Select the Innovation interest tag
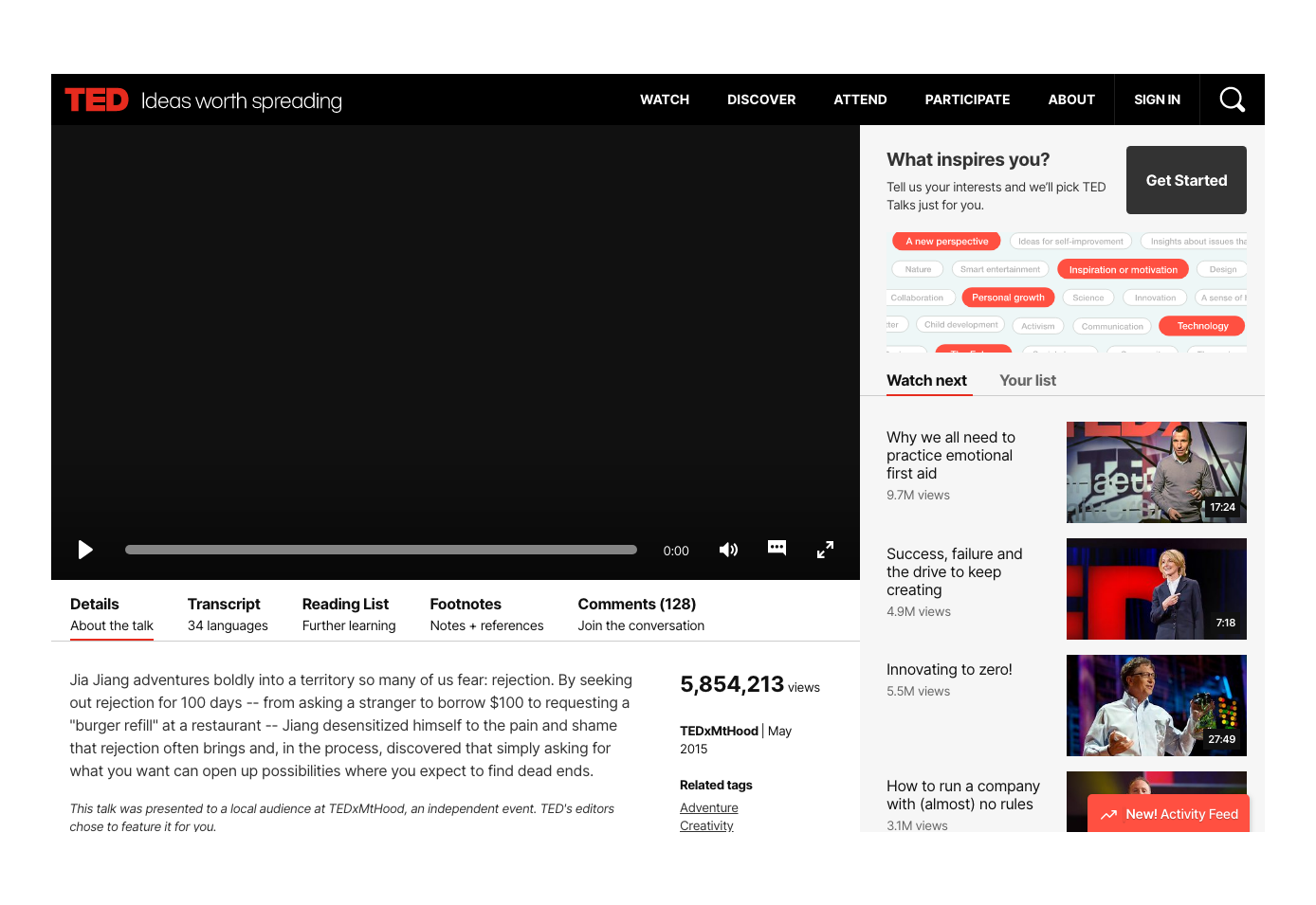The width and height of the screenshot is (1316, 905). click(x=1155, y=298)
